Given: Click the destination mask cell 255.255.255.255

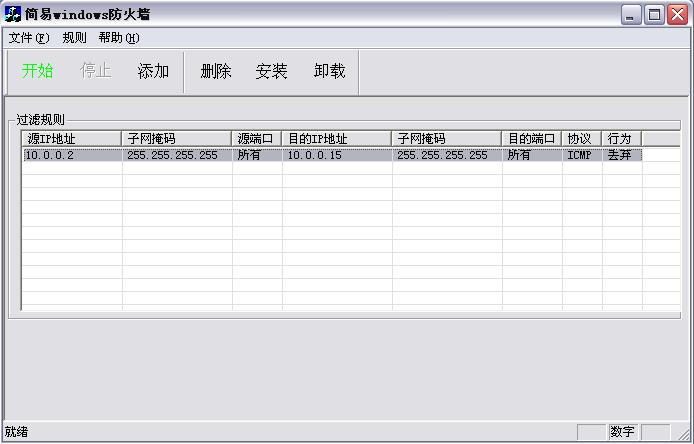Looking at the screenshot, I should point(447,155).
